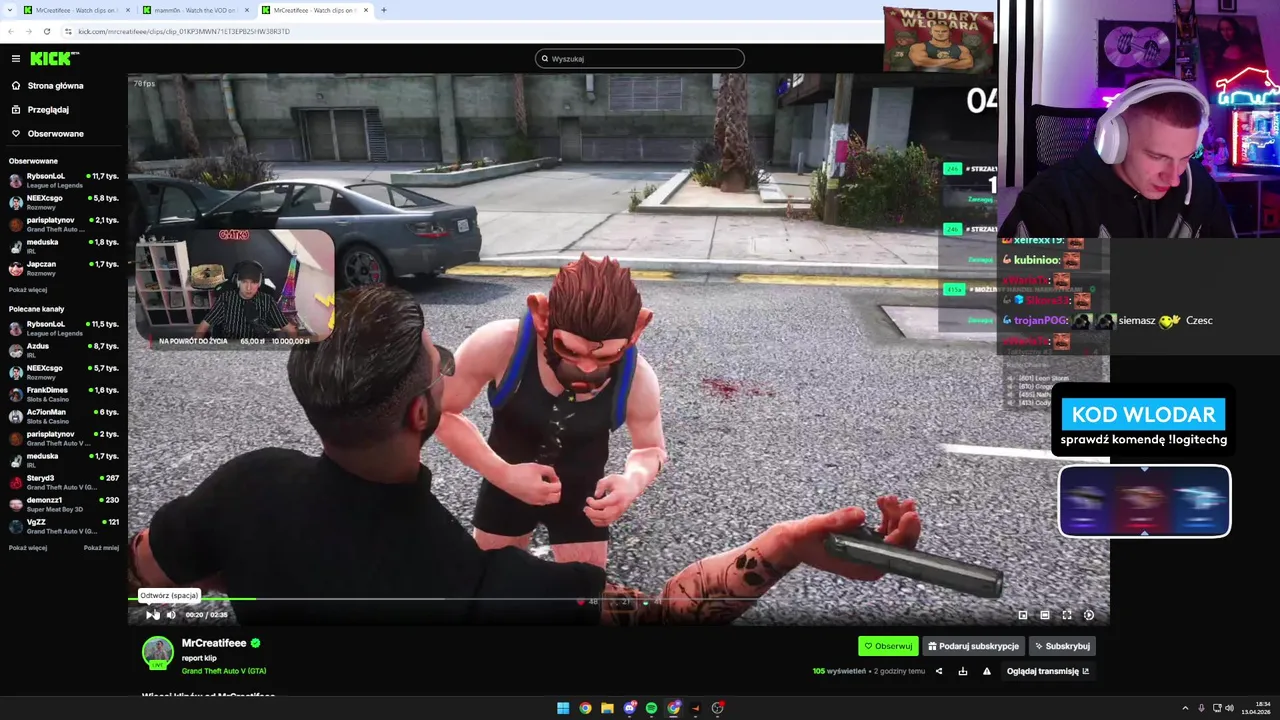Open Azdus channel in Polecane kanały
The image size is (1280, 720).
coord(64,350)
